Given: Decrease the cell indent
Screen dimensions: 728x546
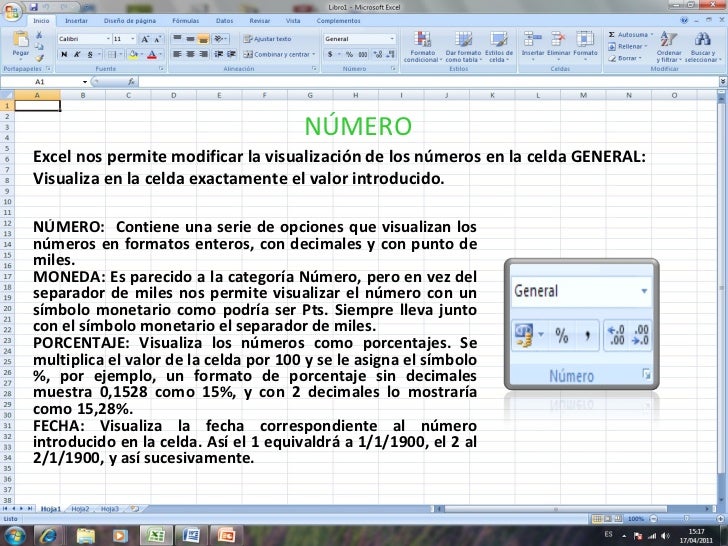Looking at the screenshot, I should (219, 54).
